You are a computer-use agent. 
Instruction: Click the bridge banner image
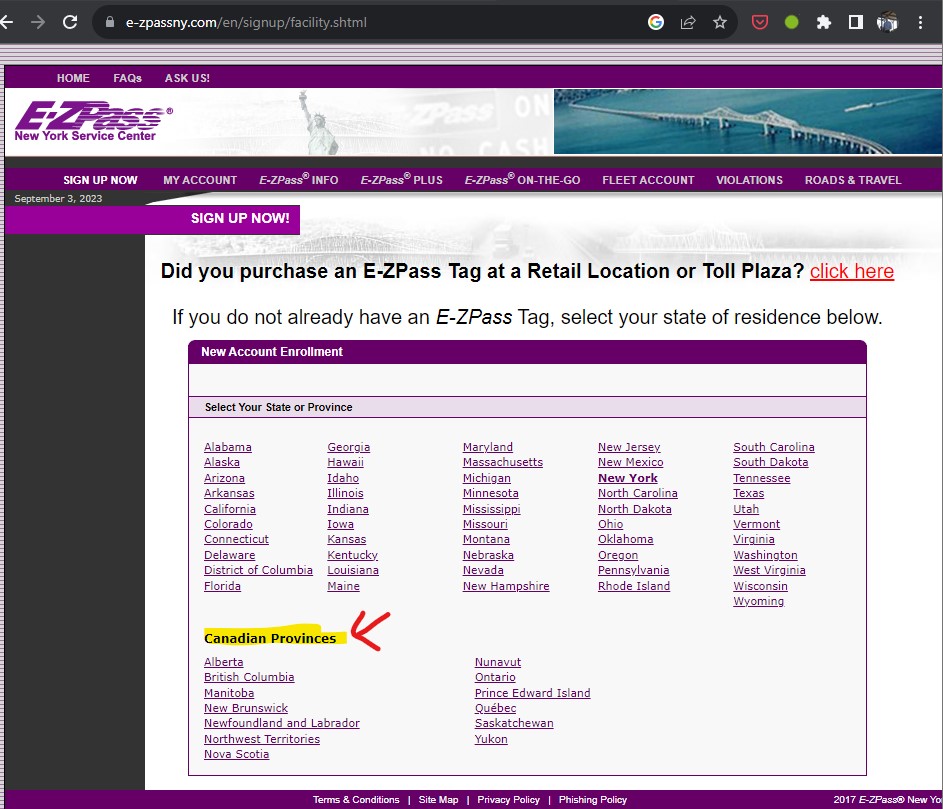click(748, 122)
